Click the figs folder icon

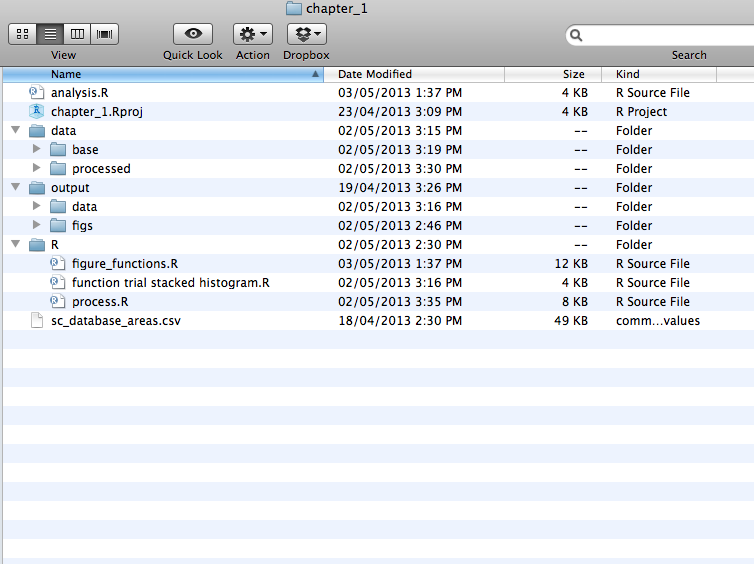point(58,226)
